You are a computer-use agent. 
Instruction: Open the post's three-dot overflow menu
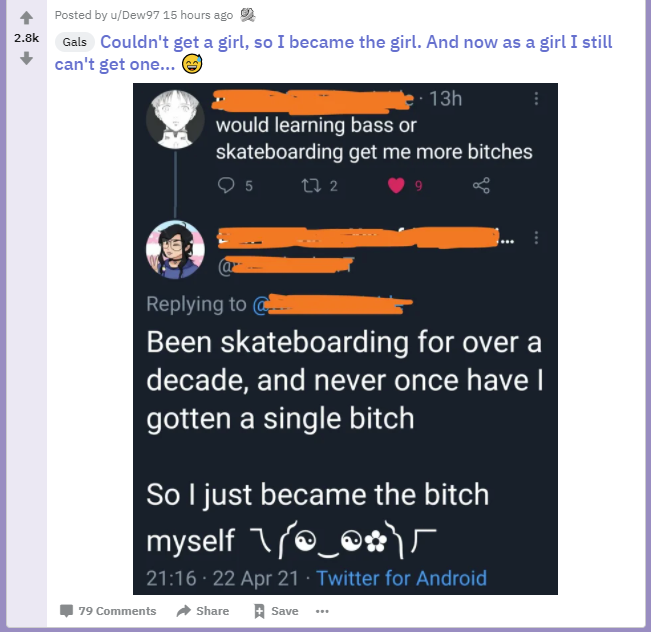(322, 611)
